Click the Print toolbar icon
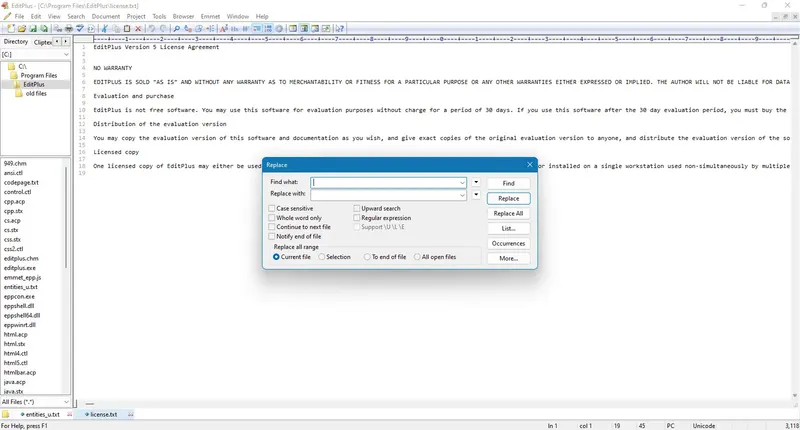 pos(69,29)
